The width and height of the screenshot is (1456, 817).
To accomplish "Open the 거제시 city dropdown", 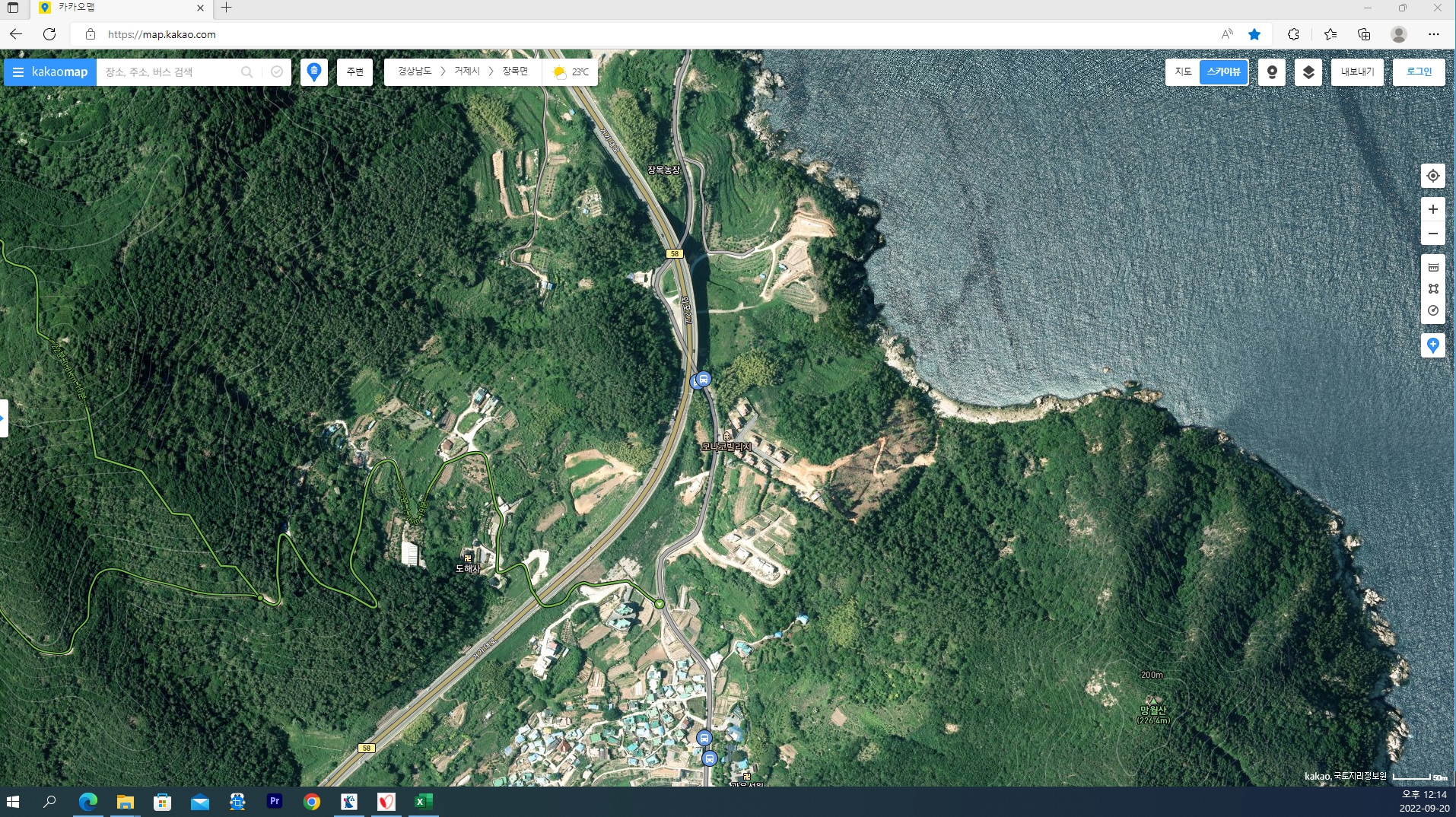I will (466, 72).
